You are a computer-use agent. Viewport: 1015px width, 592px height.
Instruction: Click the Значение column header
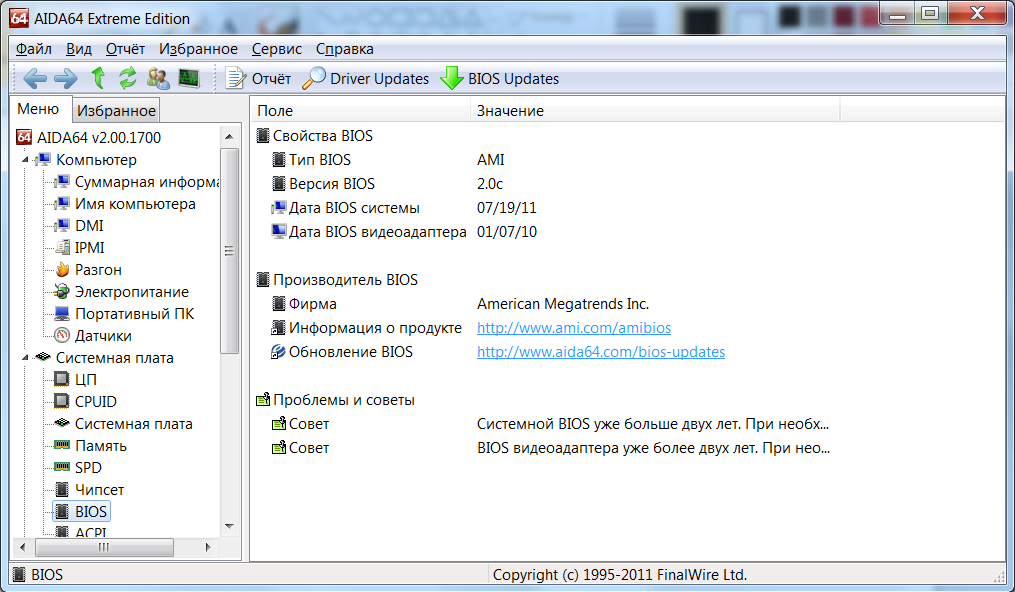[x=510, y=110]
